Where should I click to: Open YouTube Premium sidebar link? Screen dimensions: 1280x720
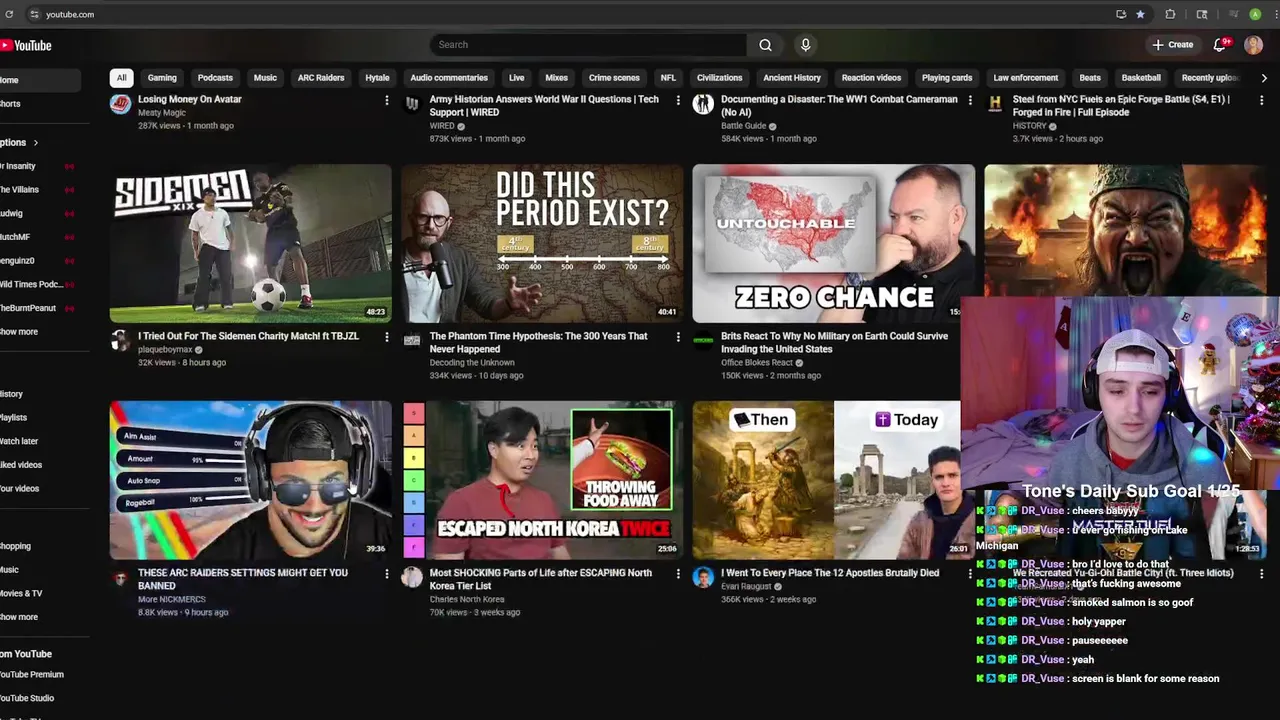tap(32, 675)
